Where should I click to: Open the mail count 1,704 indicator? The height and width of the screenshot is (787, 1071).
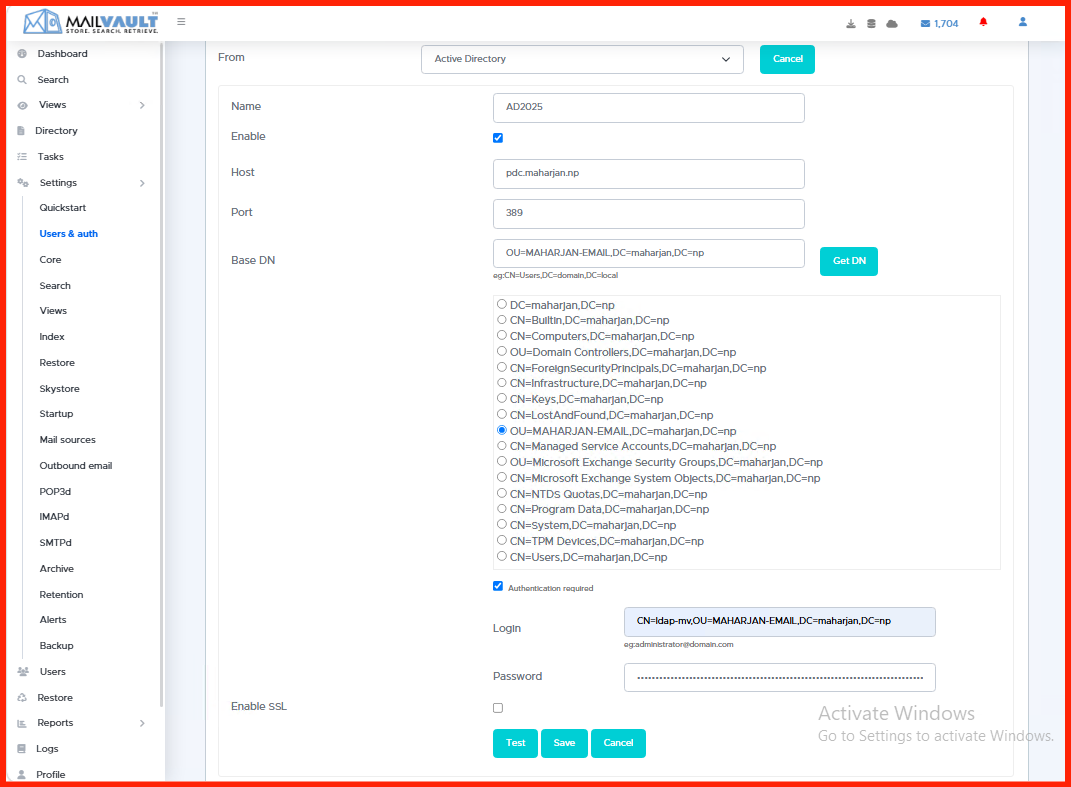pos(939,23)
